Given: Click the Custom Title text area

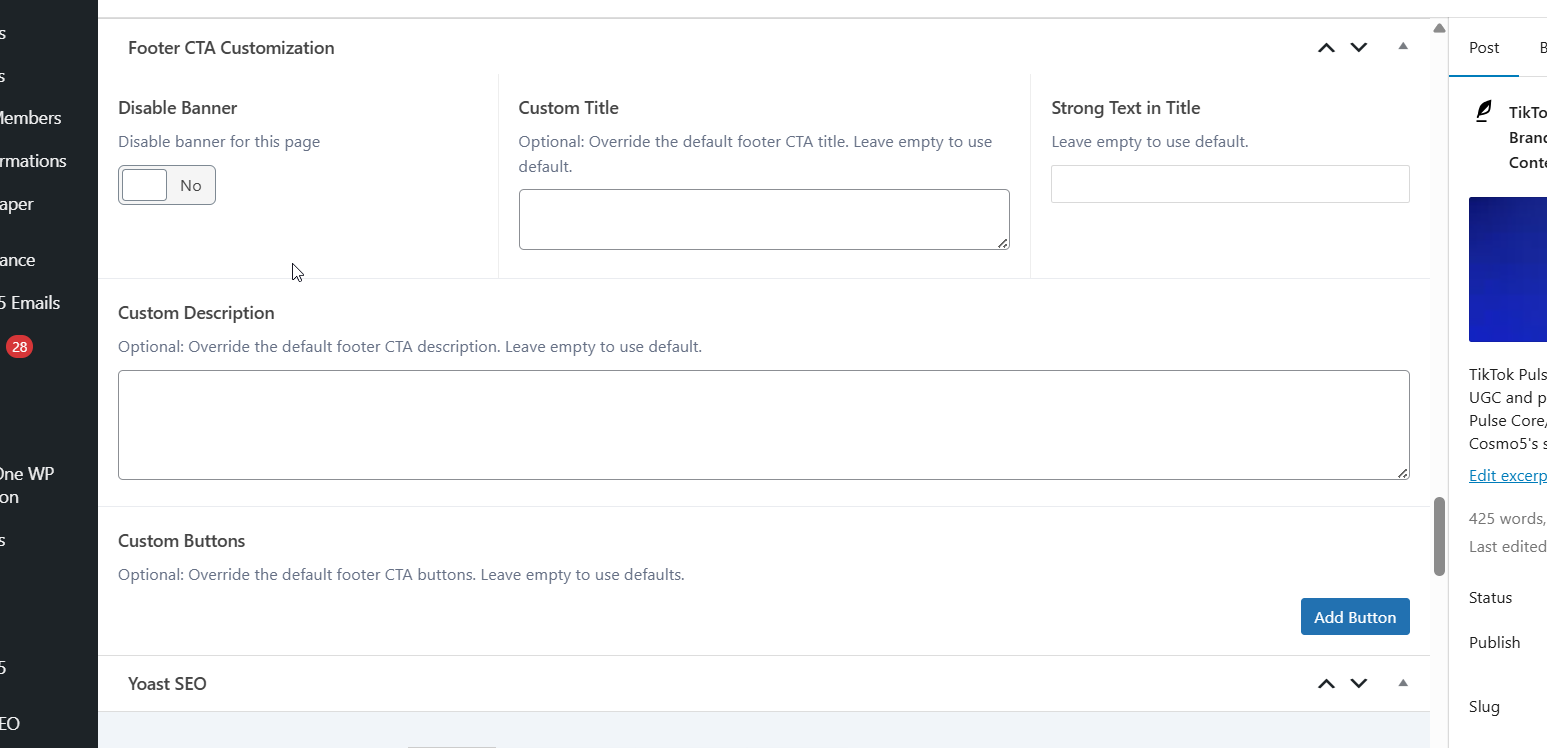Looking at the screenshot, I should (764, 219).
